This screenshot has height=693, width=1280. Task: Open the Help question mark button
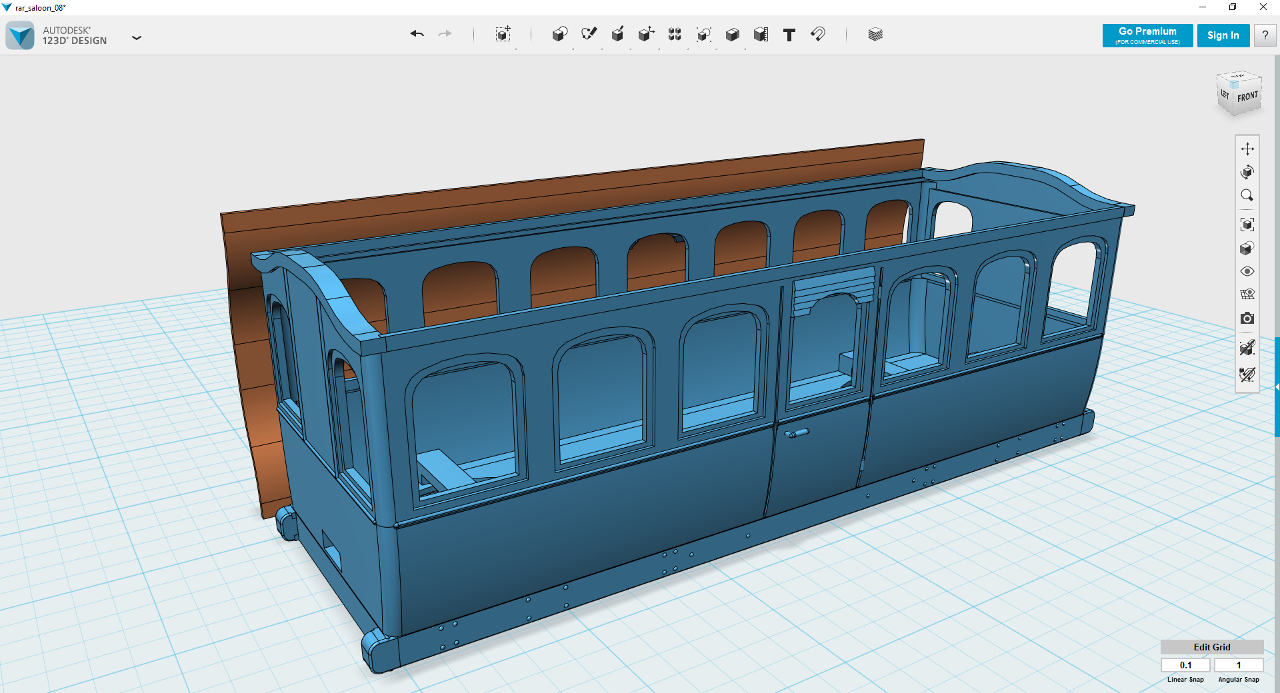[x=1265, y=35]
